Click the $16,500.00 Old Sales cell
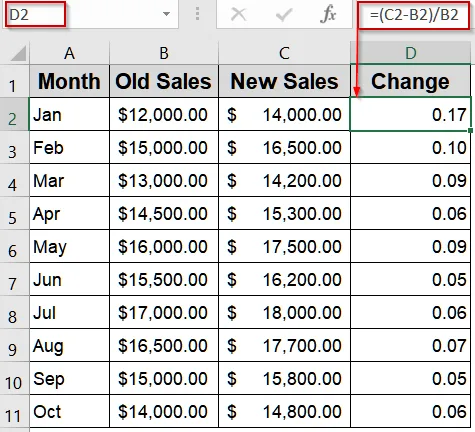 164,345
